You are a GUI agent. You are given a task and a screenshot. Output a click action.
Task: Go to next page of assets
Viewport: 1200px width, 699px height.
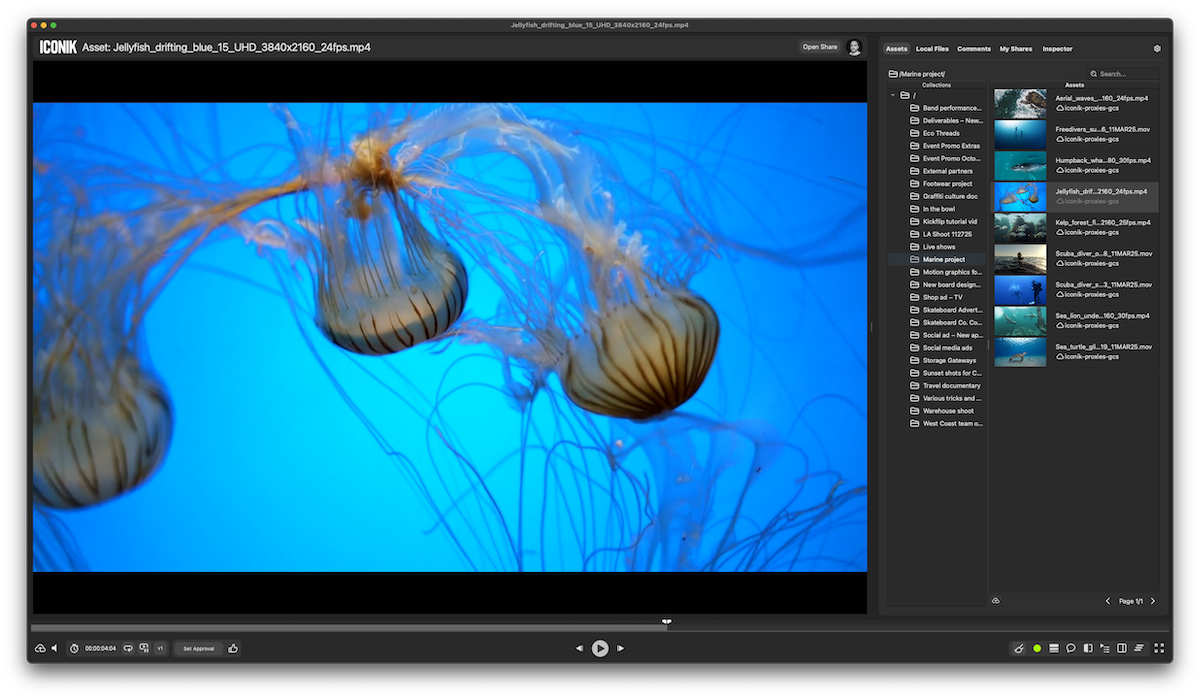pyautogui.click(x=1153, y=601)
